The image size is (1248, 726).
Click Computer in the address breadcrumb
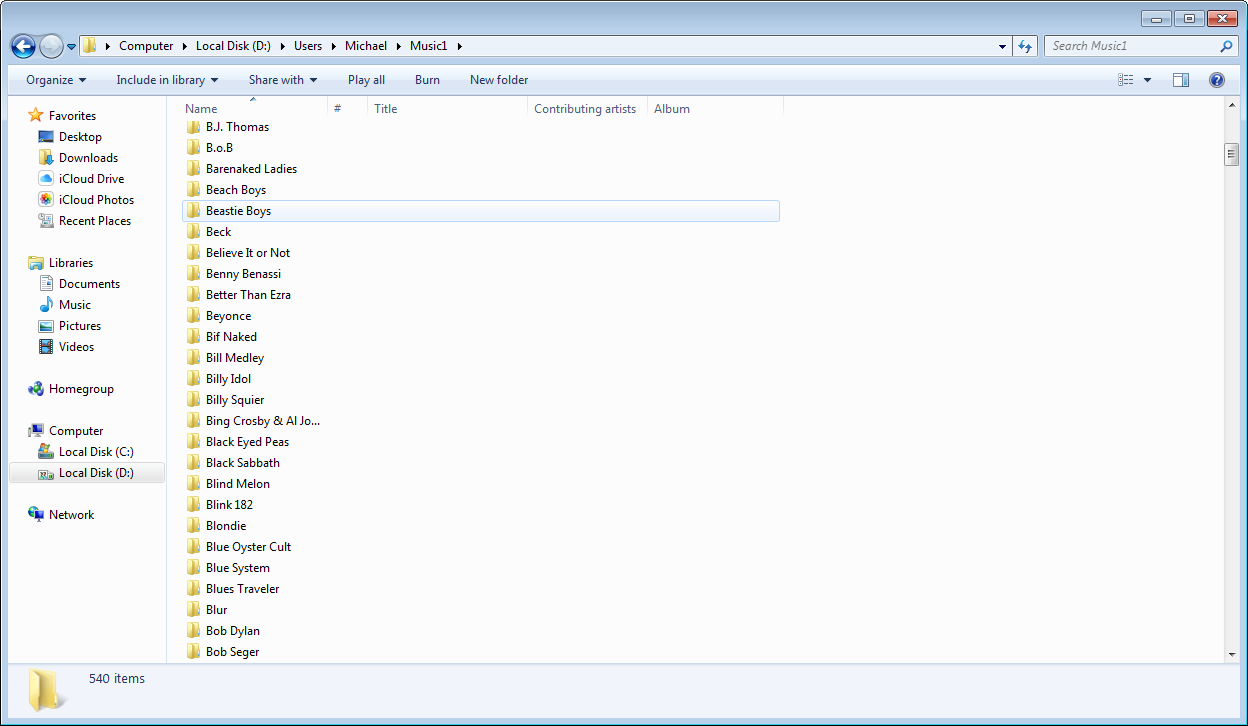point(146,46)
